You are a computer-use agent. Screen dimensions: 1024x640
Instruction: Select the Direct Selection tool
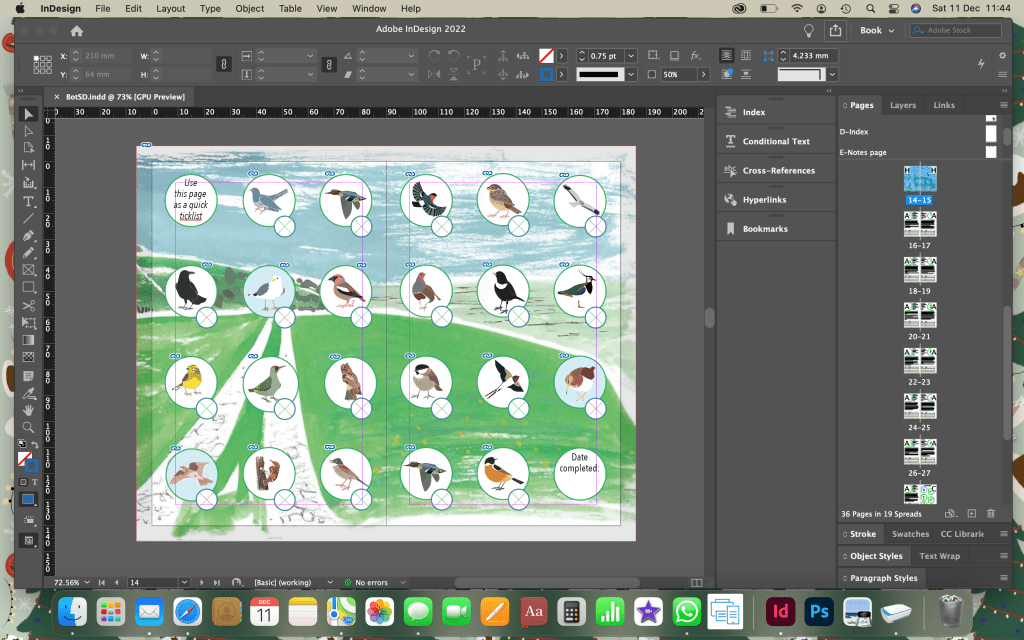(x=29, y=131)
